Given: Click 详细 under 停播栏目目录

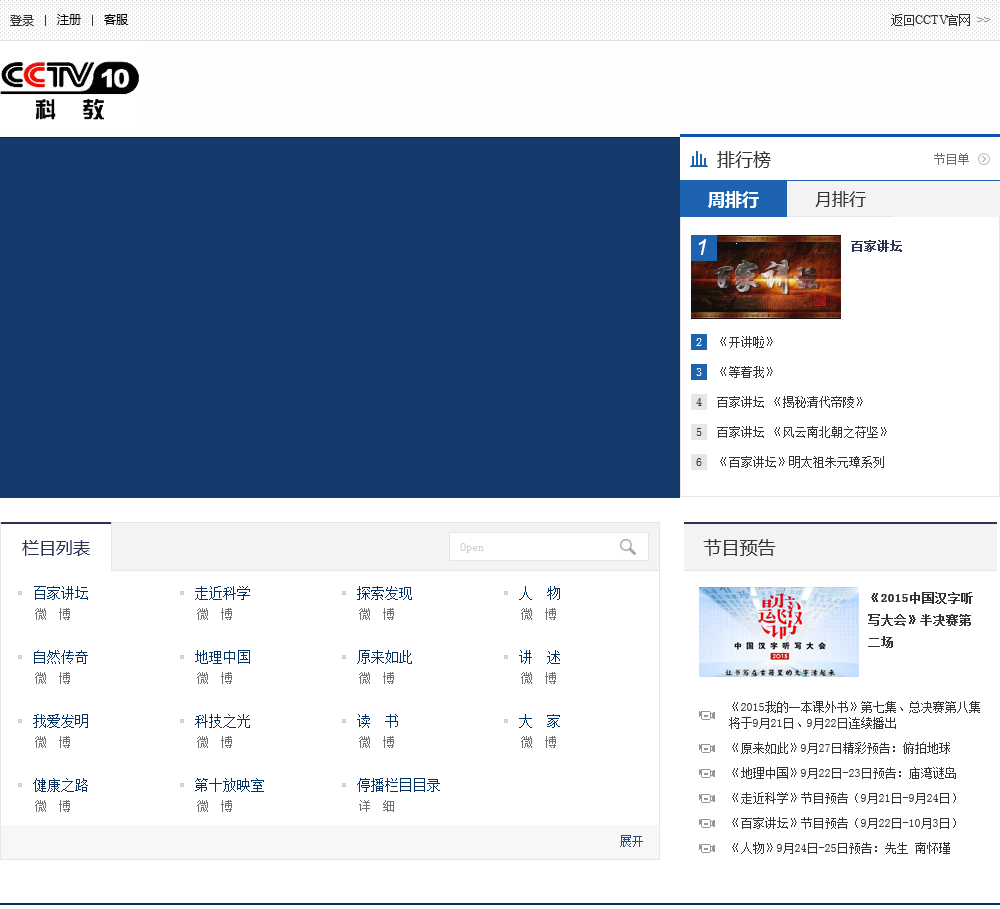Looking at the screenshot, I should 377,806.
